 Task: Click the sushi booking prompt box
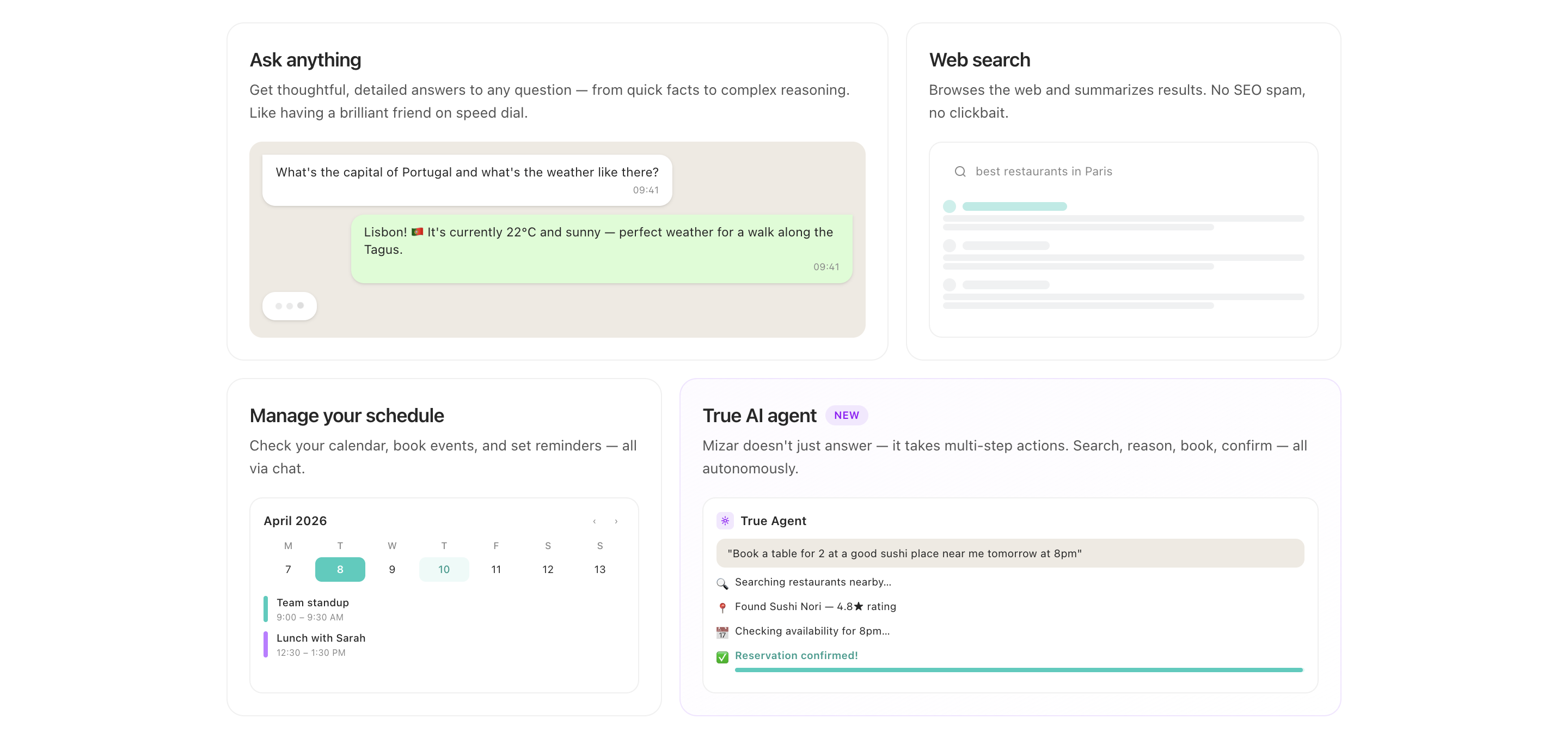pyautogui.click(x=1010, y=553)
